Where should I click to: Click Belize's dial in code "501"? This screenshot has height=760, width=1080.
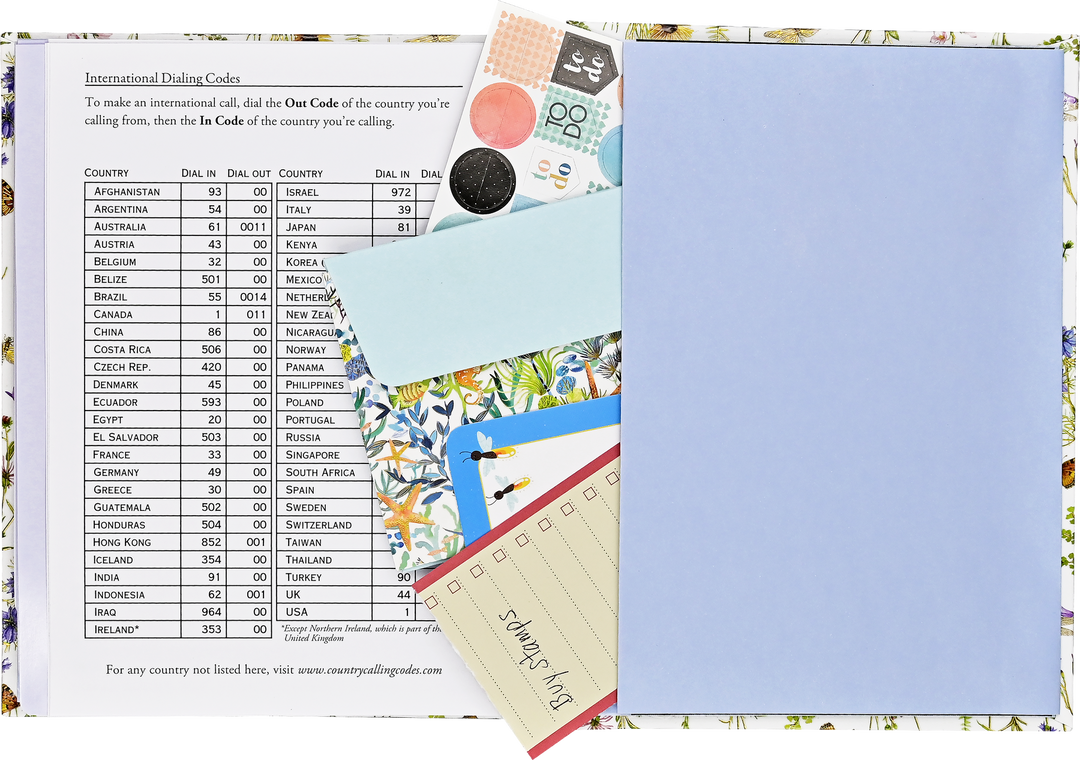(x=211, y=279)
